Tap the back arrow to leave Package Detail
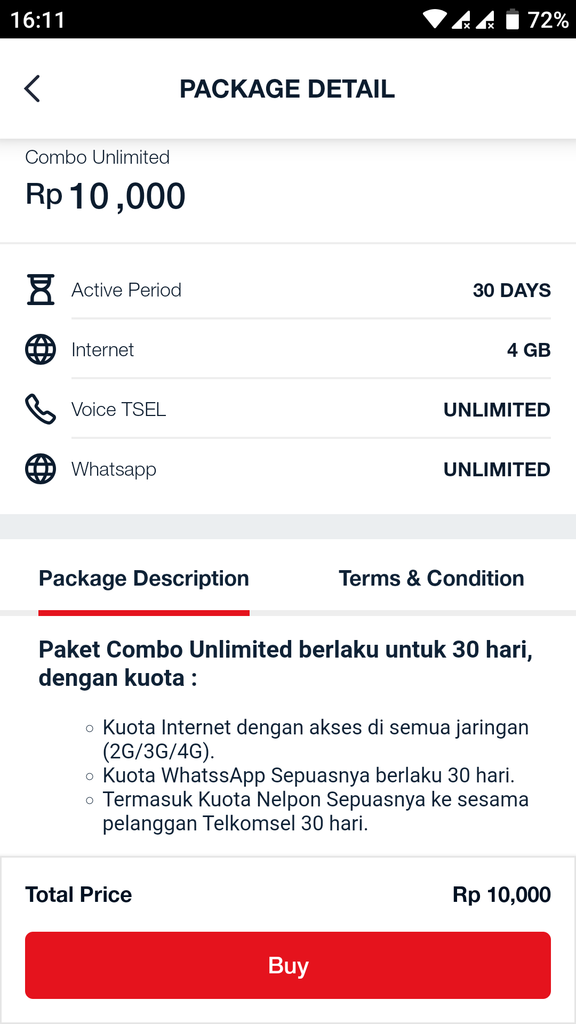576x1024 pixels. [x=32, y=88]
